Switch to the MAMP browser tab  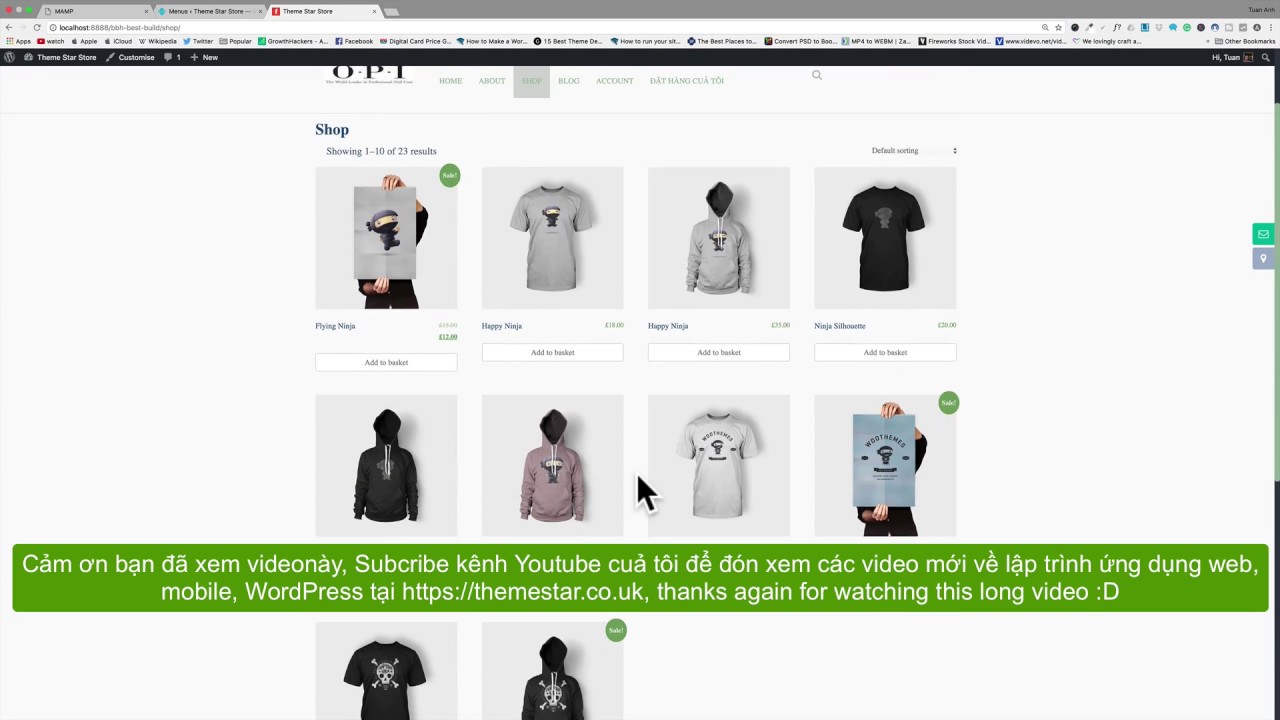95,11
